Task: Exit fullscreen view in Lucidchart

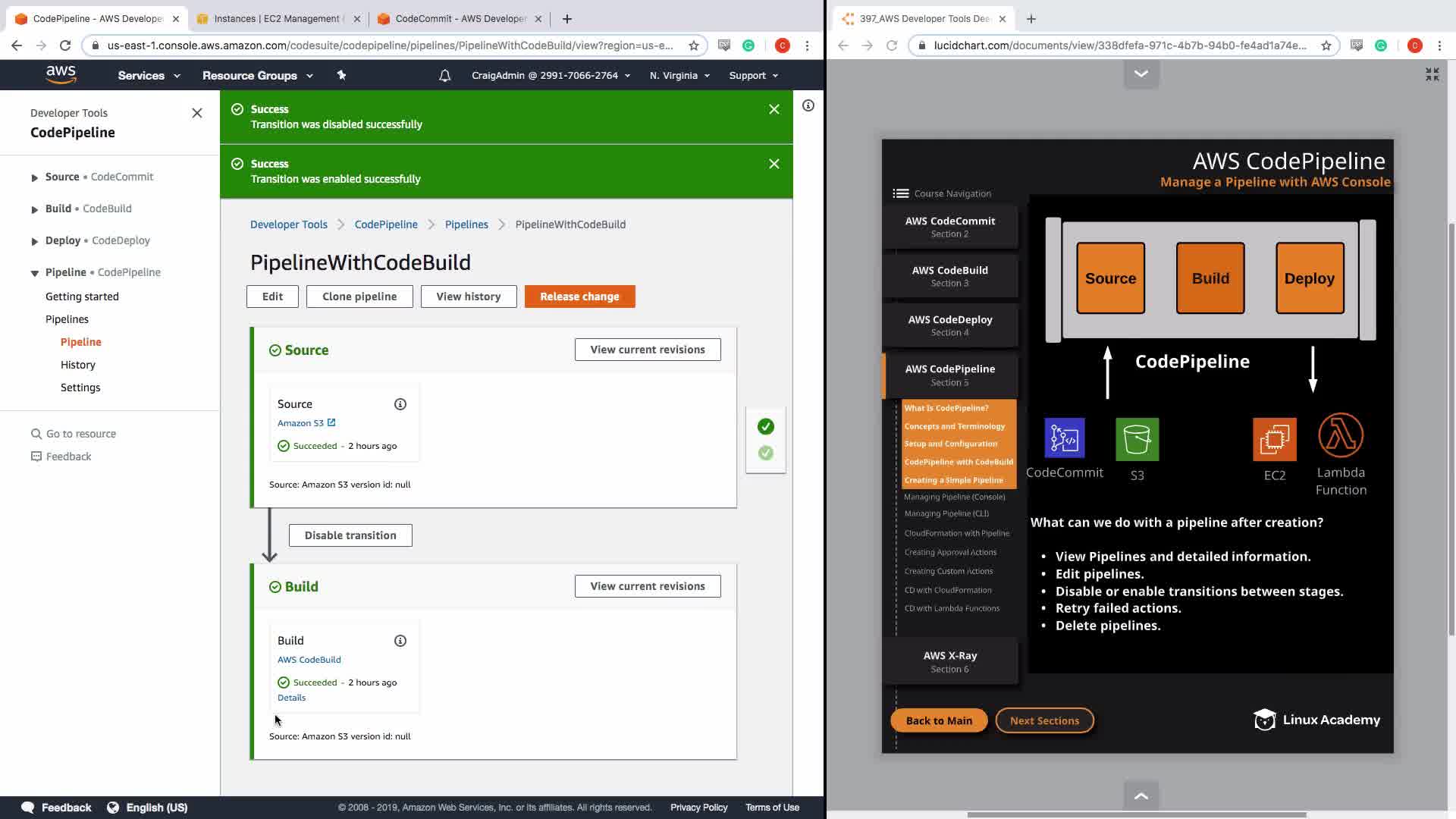Action: pos(1432,74)
